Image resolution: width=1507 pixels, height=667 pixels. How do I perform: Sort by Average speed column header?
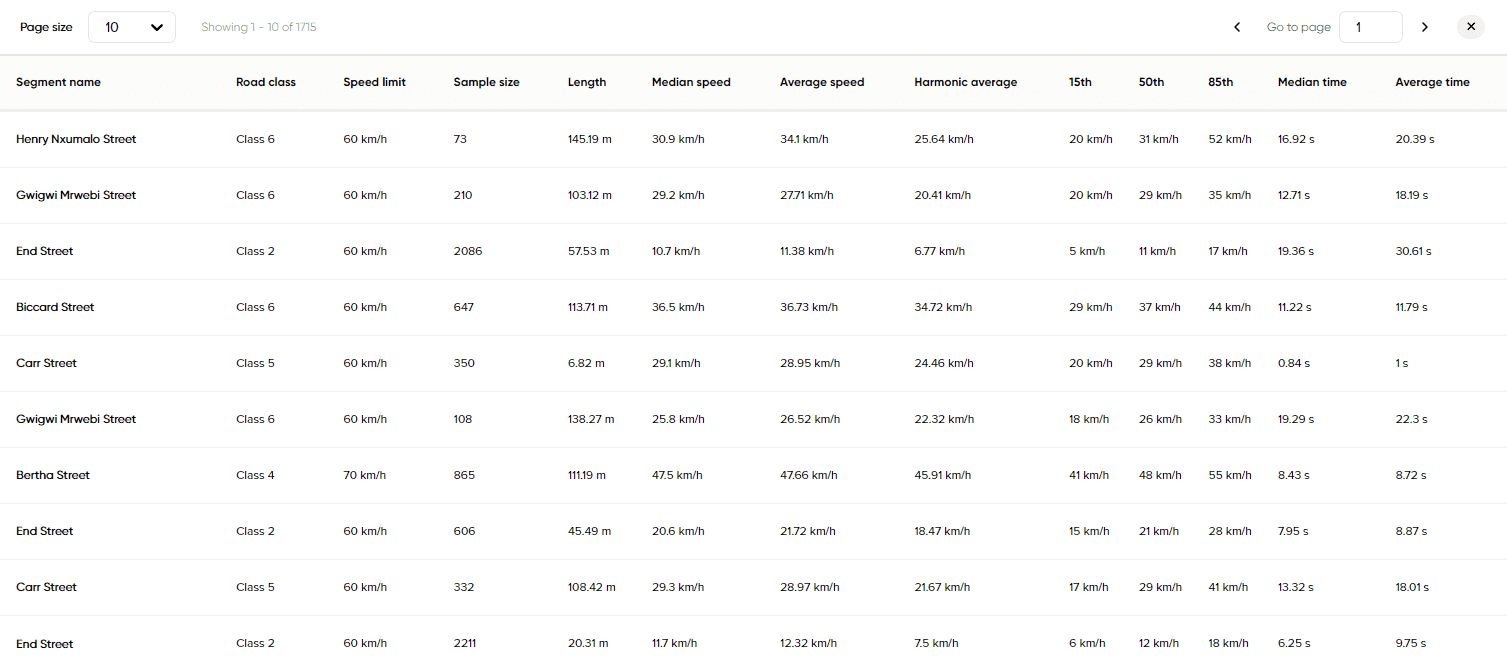coord(822,82)
